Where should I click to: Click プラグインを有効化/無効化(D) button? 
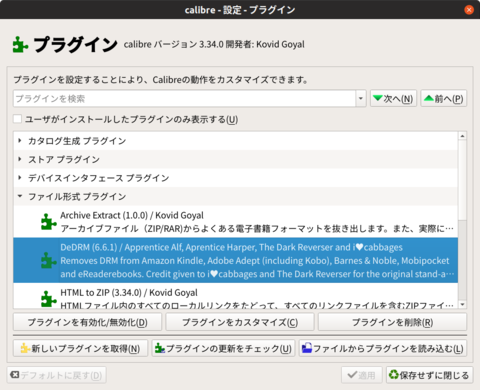pyautogui.click(x=87, y=322)
